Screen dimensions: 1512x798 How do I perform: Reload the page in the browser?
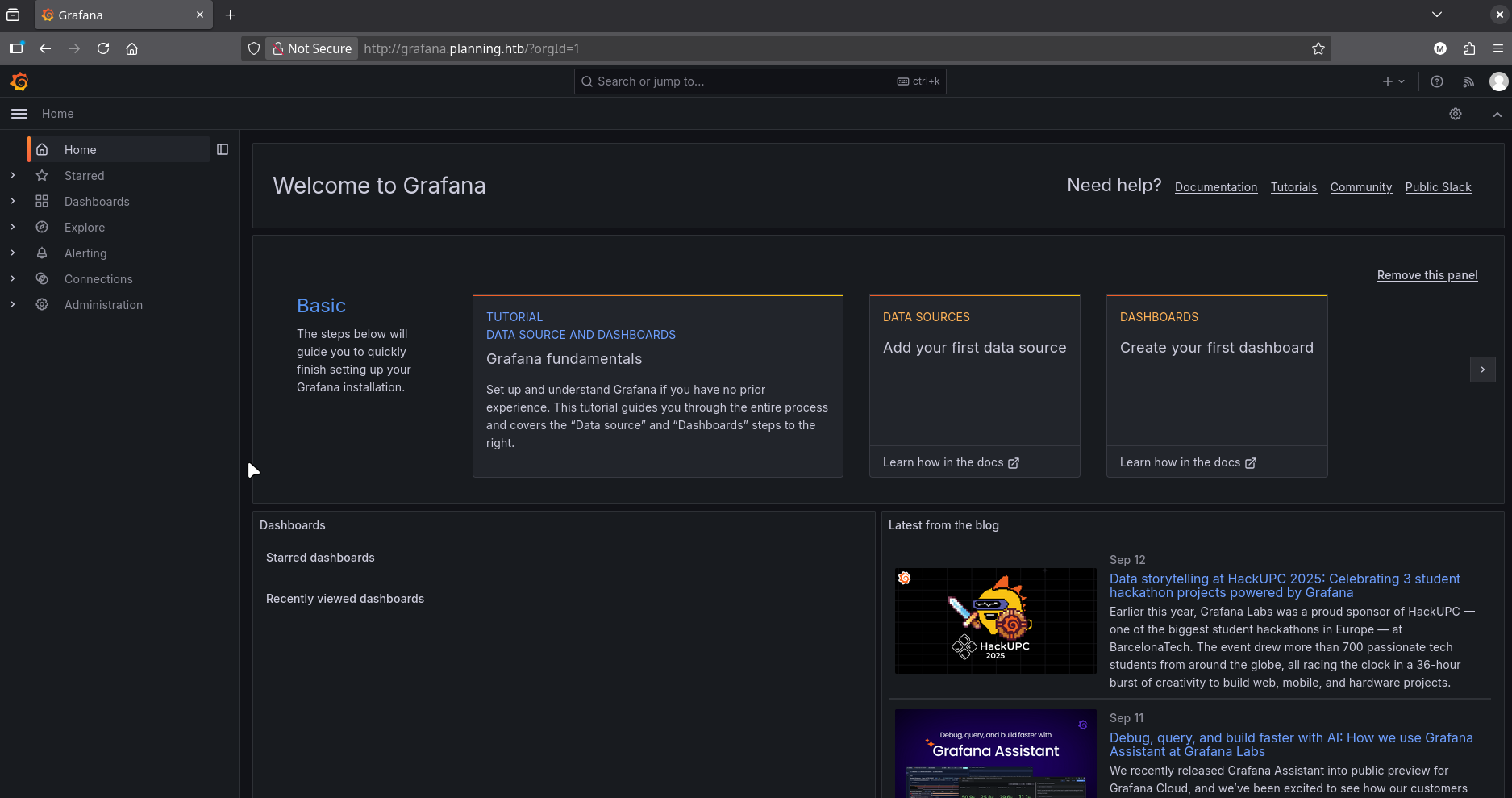103,48
